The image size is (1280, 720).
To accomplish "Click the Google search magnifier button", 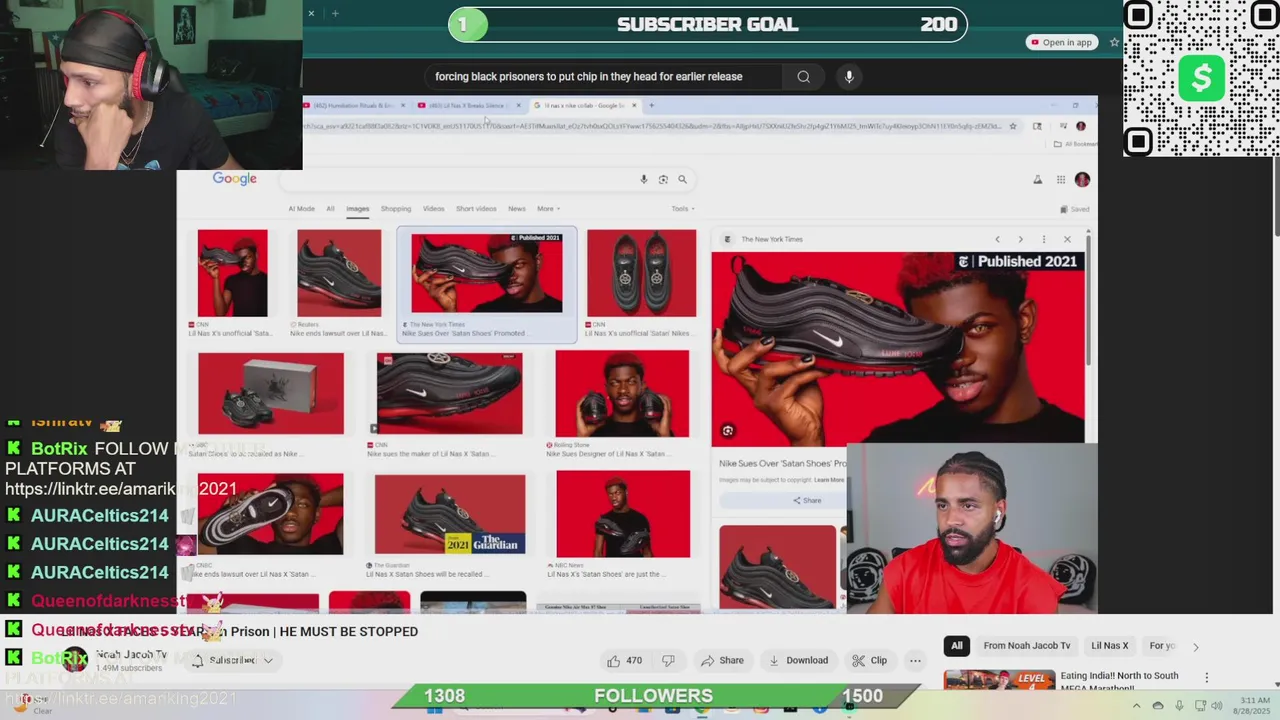I will coord(682,180).
